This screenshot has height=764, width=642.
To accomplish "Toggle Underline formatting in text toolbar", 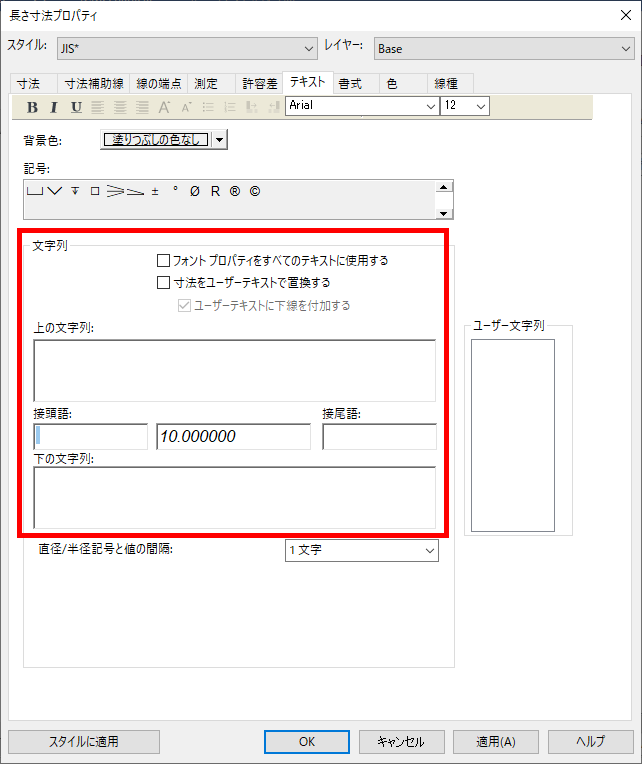I will (76, 107).
